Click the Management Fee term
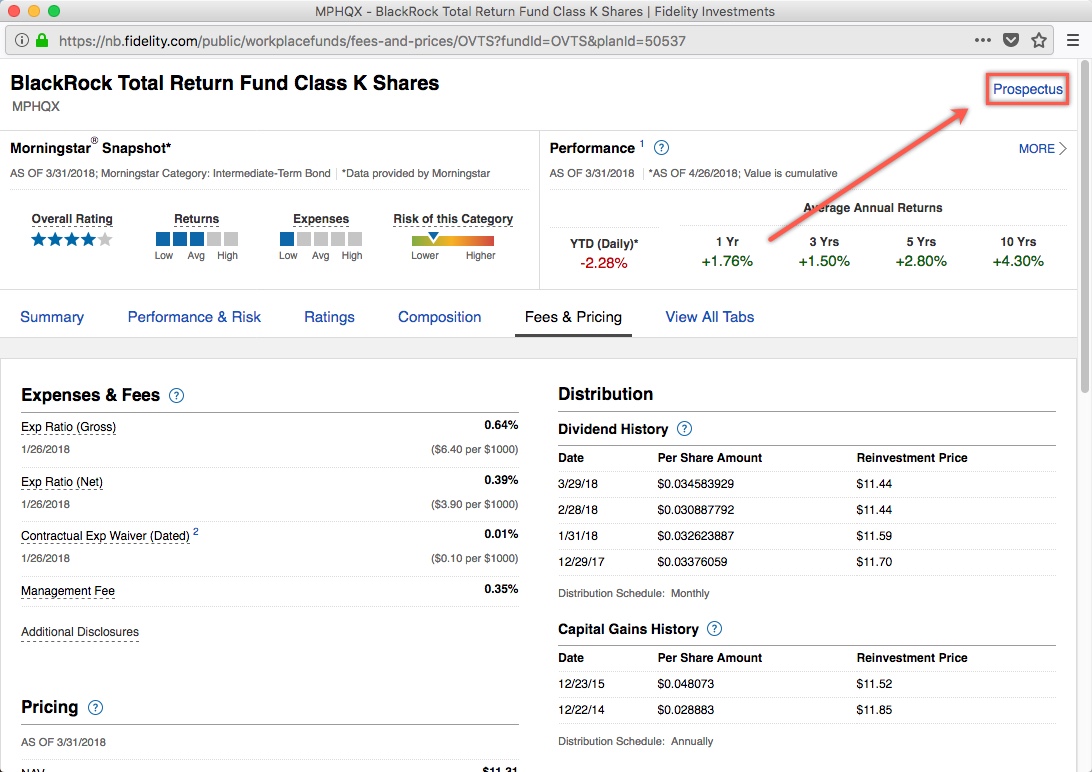The width and height of the screenshot is (1092, 772). pyautogui.click(x=68, y=591)
